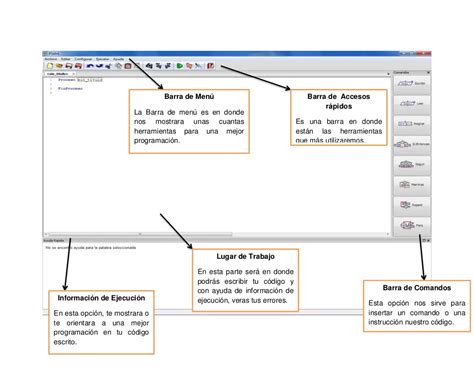Save the file with the Save icon
The image size is (474, 366).
tap(69, 66)
